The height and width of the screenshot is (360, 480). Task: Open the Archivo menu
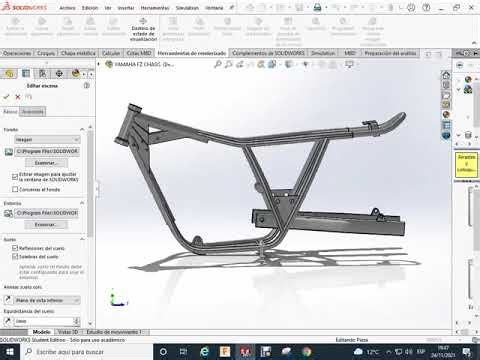[67, 8]
